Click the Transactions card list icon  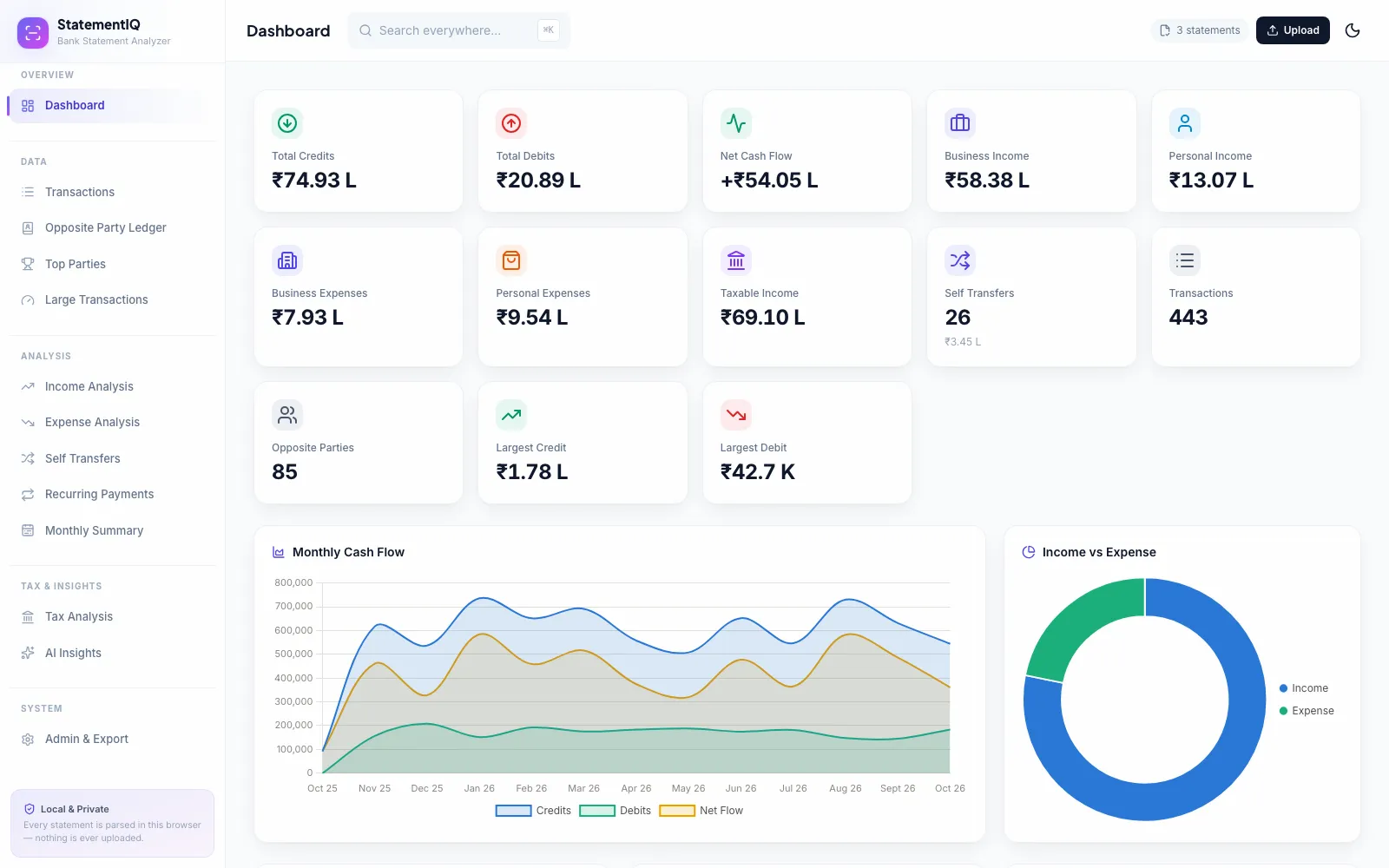pos(1185,260)
